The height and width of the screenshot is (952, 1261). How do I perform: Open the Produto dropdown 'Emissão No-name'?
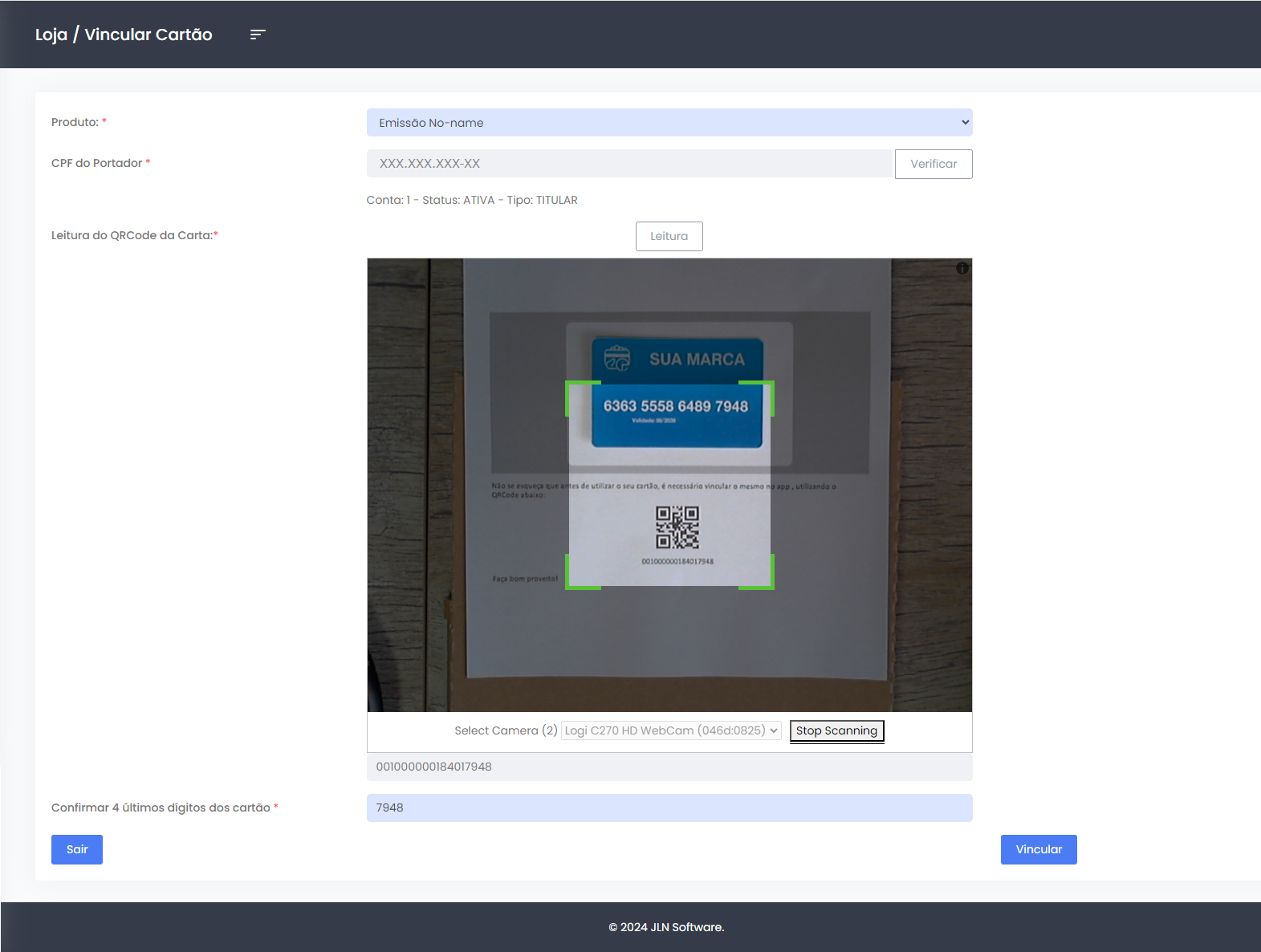click(669, 123)
